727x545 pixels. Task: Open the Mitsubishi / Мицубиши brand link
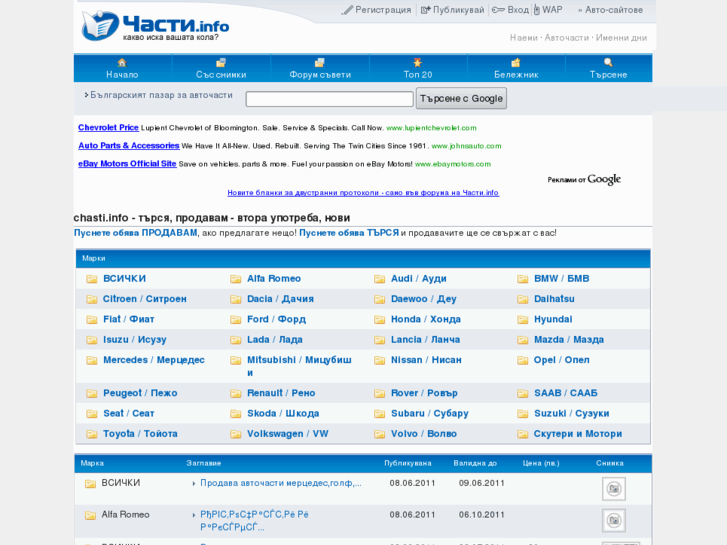tap(299, 366)
